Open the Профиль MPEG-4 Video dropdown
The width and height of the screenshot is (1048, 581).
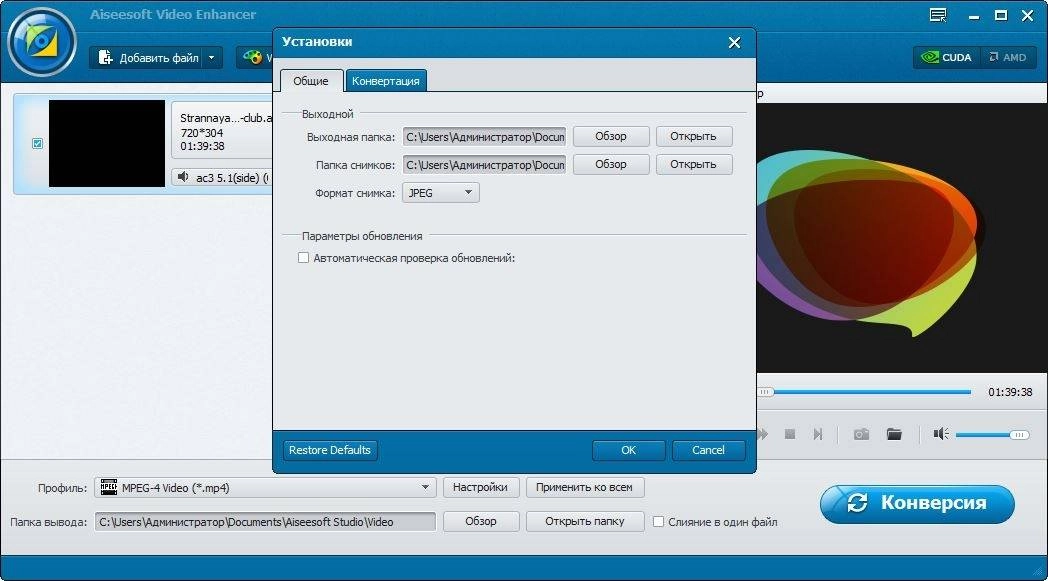coord(265,487)
